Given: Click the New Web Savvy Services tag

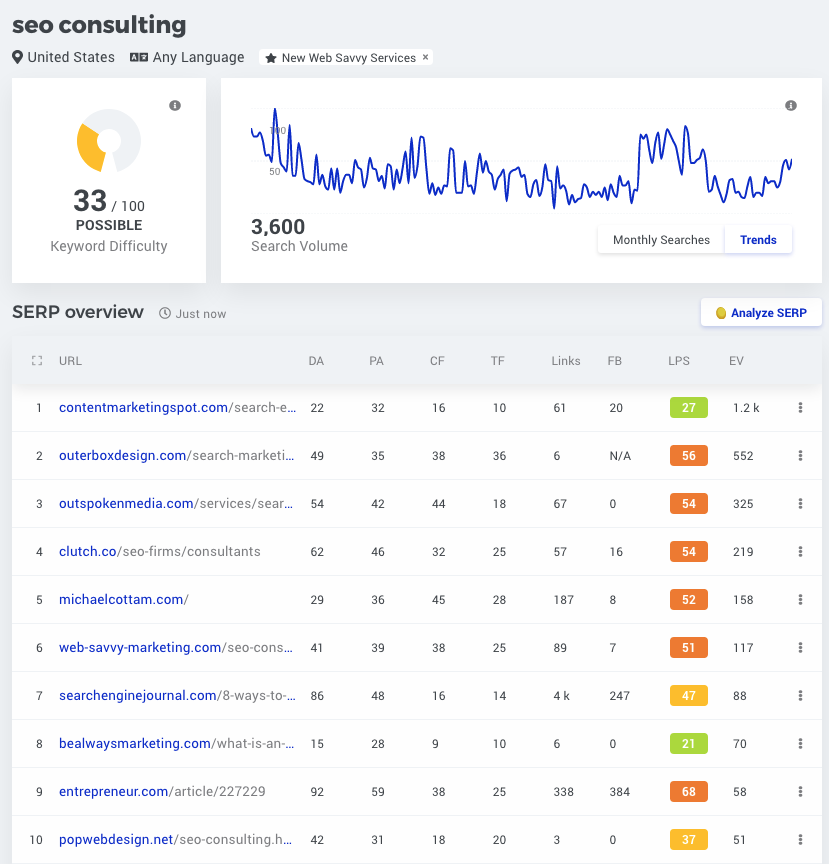Looking at the screenshot, I should coord(346,57).
